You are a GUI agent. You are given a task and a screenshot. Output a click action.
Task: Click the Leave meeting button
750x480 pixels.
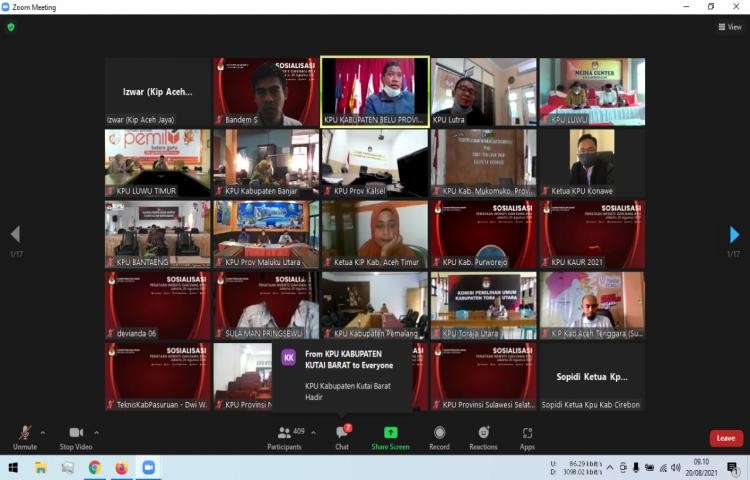point(726,438)
